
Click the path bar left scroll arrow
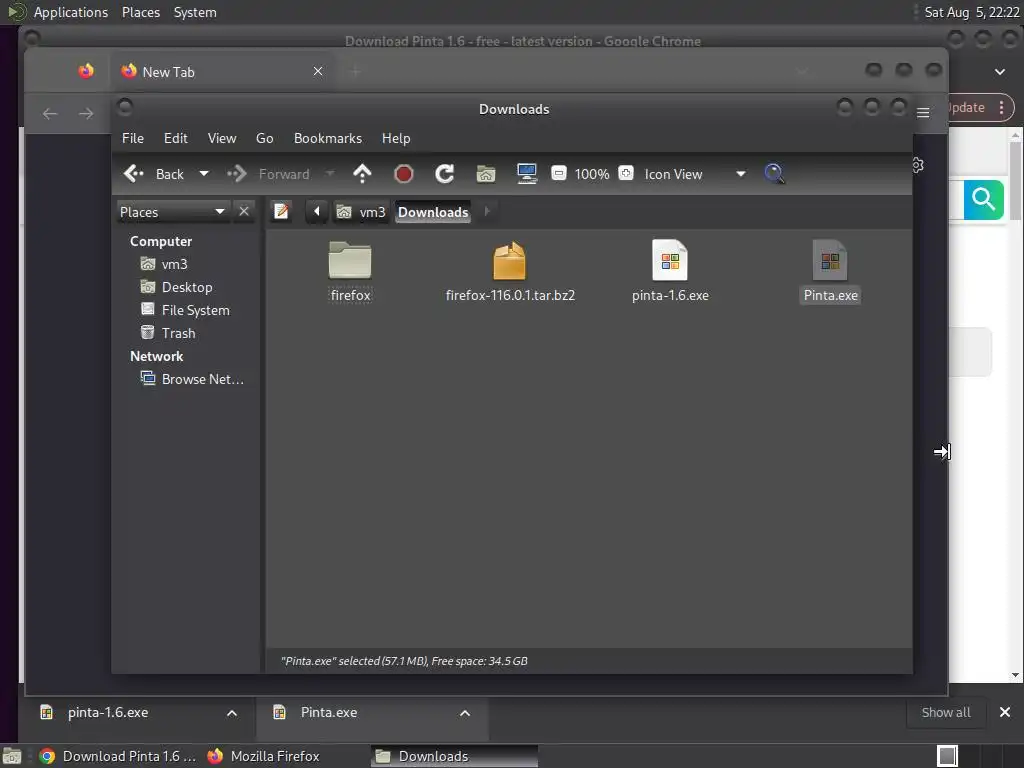(316, 212)
